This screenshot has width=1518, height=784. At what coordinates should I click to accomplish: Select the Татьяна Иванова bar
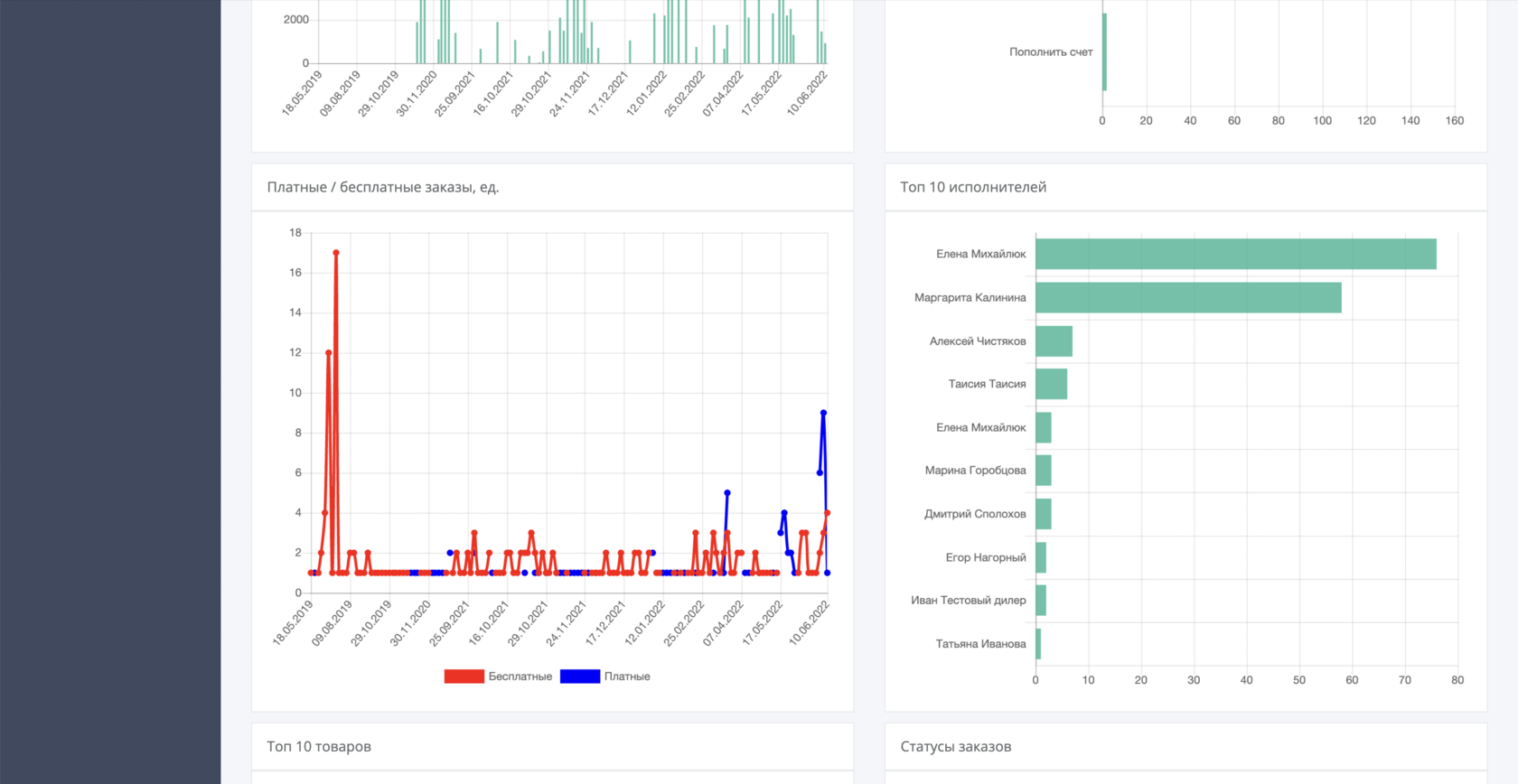pyautogui.click(x=1038, y=644)
